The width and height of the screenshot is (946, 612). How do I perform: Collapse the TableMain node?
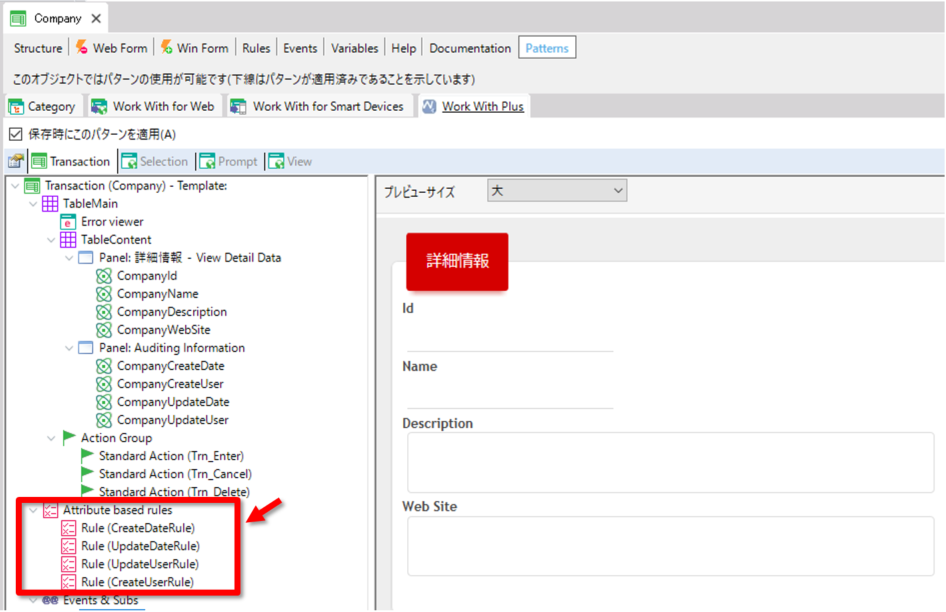(x=34, y=204)
